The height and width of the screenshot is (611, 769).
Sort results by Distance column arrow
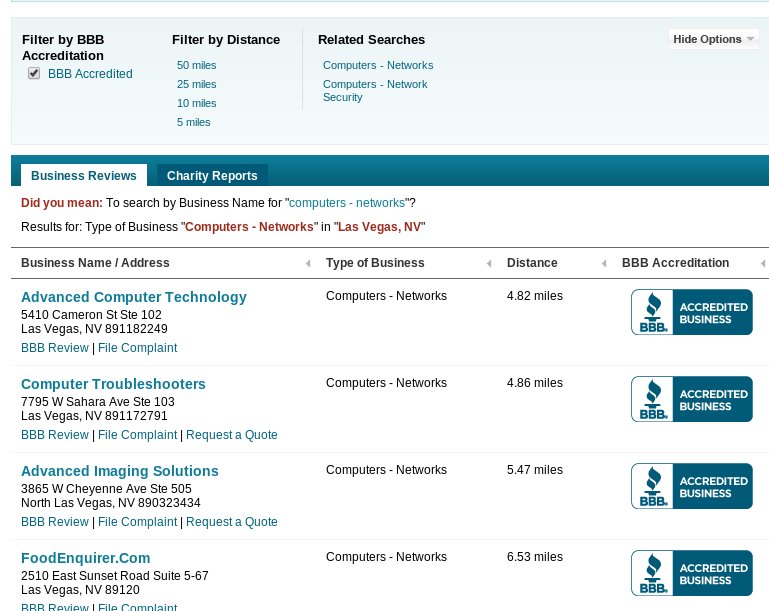[x=604, y=264]
